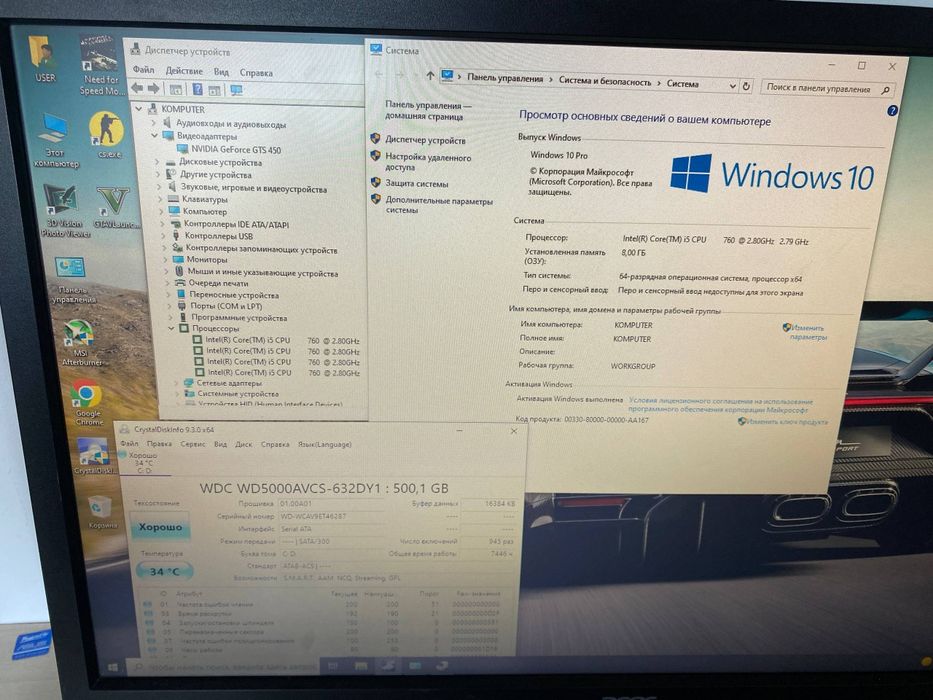Click the search magnifier in control panel search
Screen dimensions: 933x700
click(885, 90)
